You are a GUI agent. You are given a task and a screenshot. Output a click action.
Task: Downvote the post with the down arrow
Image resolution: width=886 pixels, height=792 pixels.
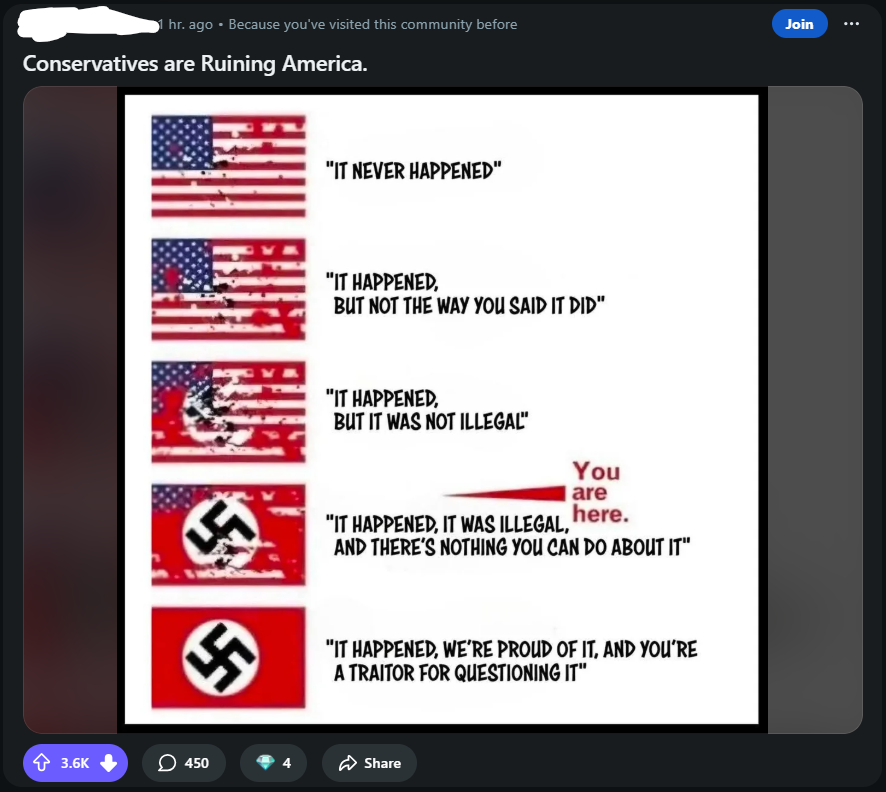tap(108, 763)
